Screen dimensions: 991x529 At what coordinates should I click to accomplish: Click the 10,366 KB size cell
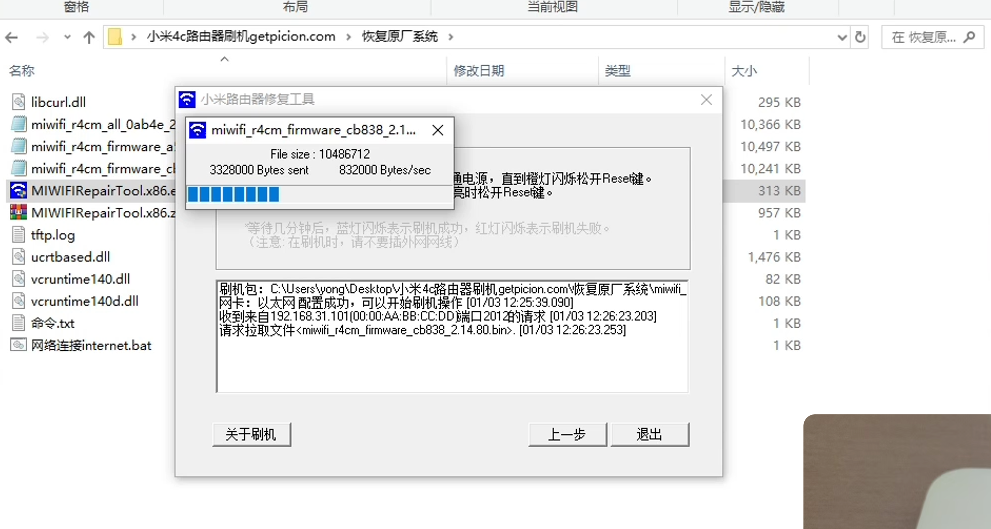click(x=770, y=125)
